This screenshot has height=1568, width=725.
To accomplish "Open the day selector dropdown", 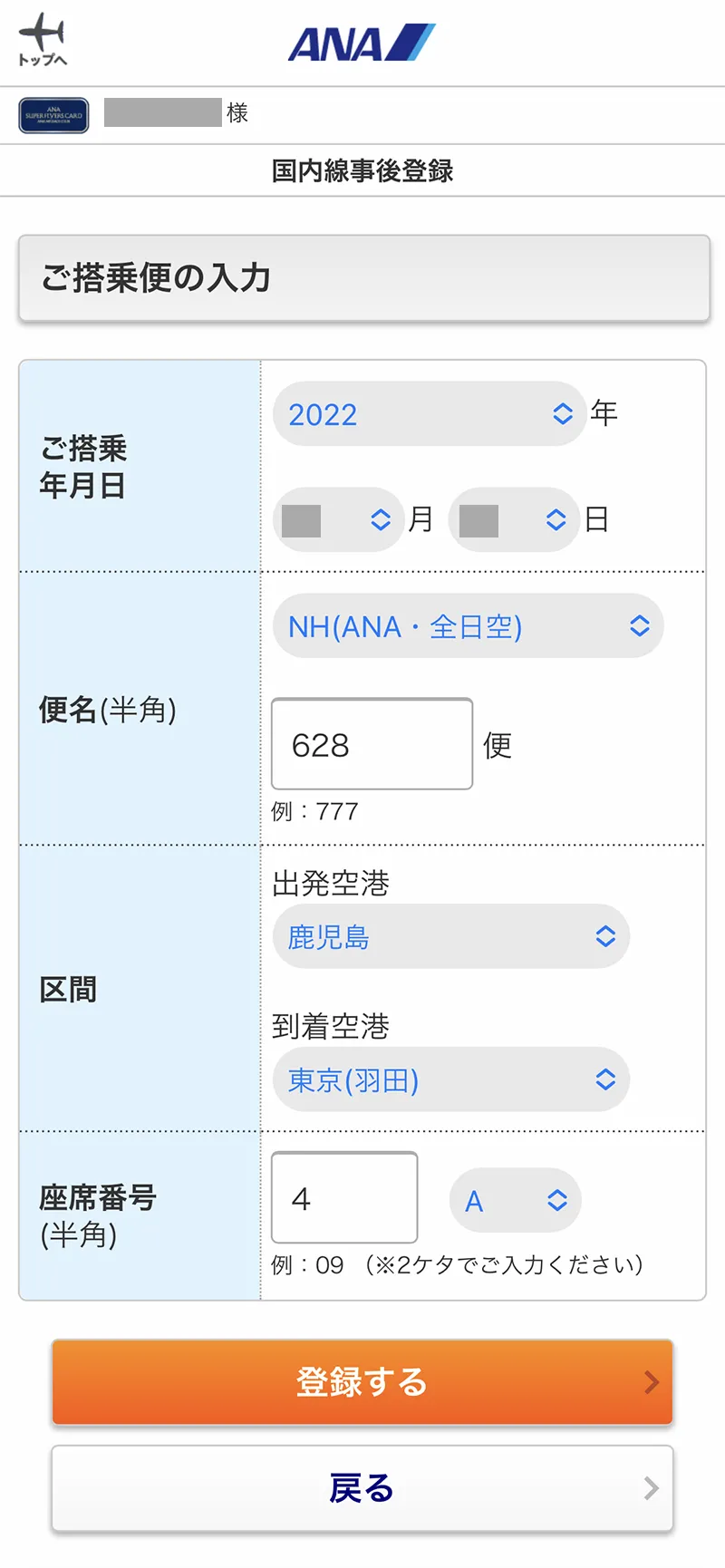I will pyautogui.click(x=514, y=519).
